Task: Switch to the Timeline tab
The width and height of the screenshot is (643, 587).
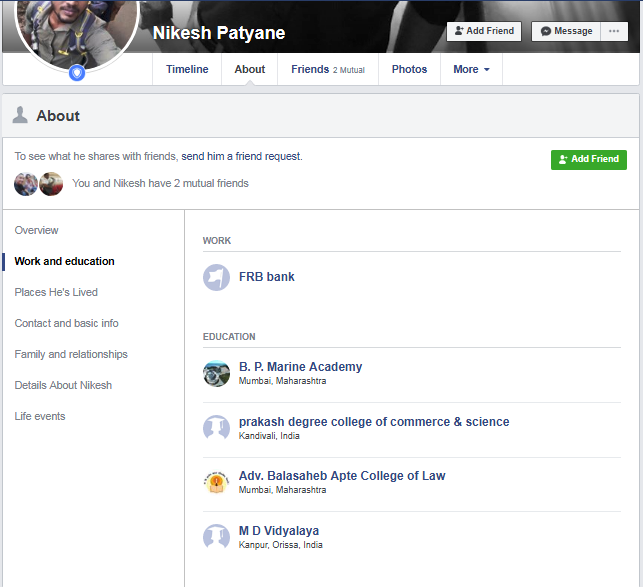Action: pos(187,69)
